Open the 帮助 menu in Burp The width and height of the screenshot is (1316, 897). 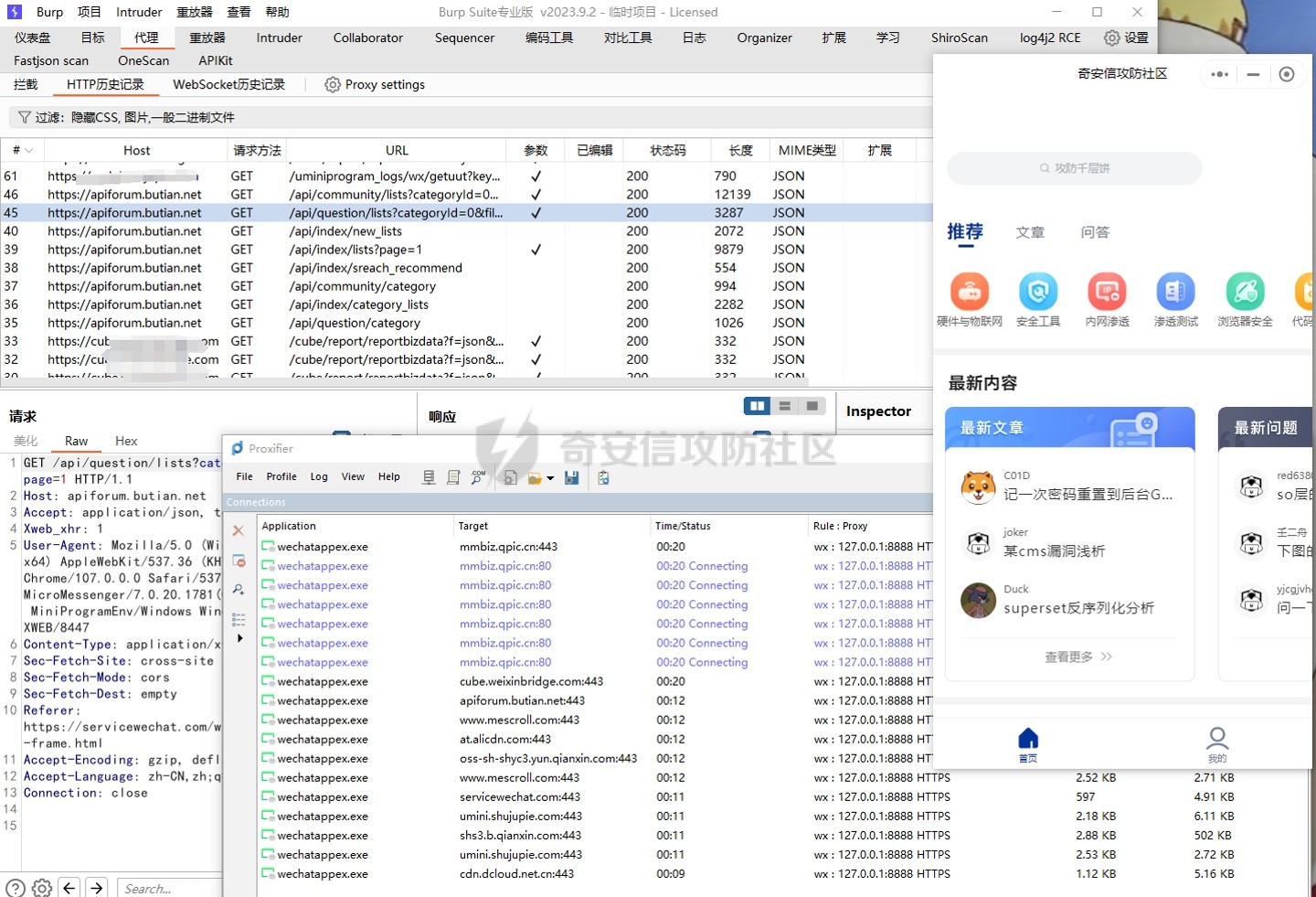click(x=277, y=12)
